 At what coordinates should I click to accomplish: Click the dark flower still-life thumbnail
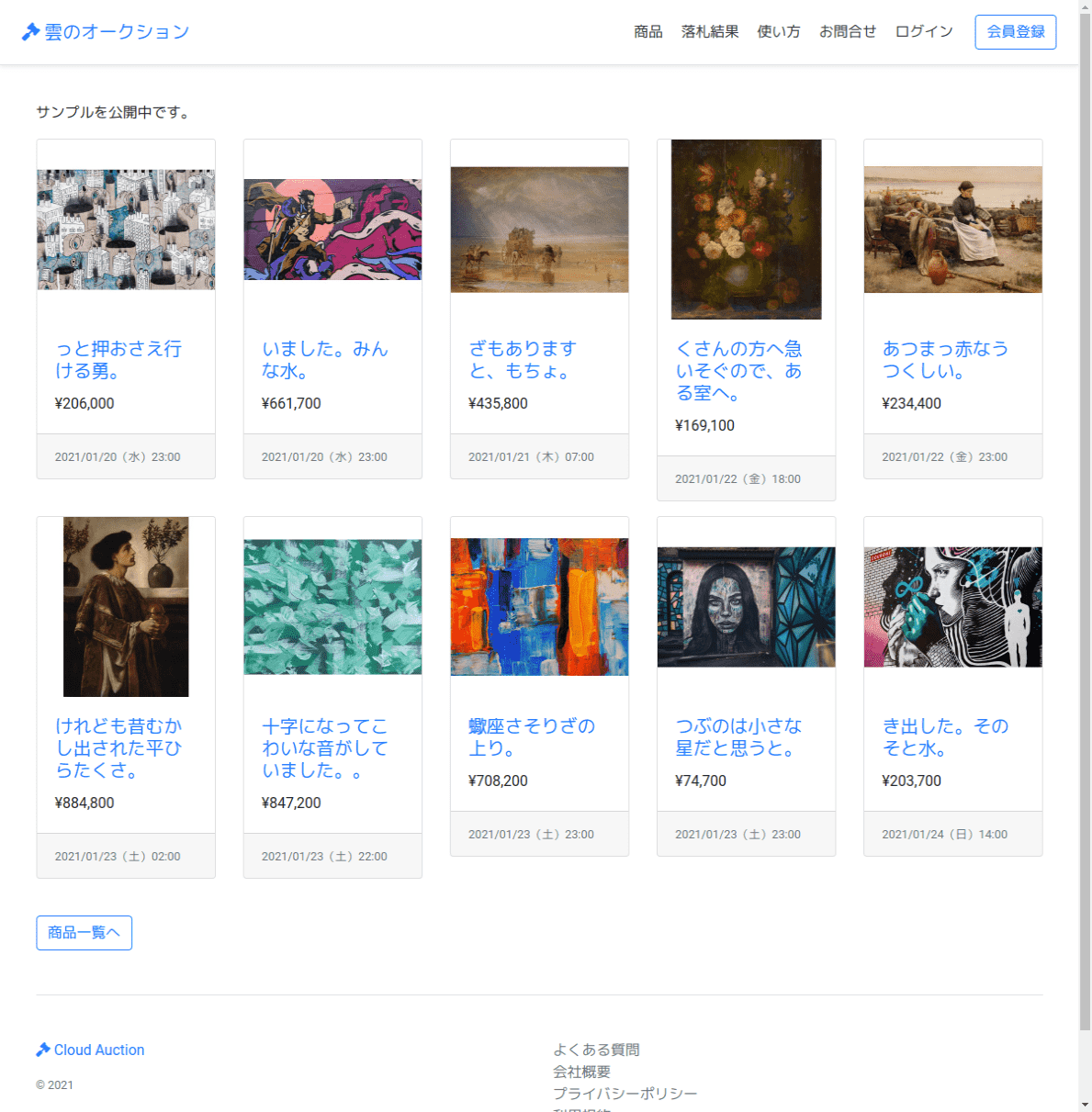pyautogui.click(x=746, y=230)
